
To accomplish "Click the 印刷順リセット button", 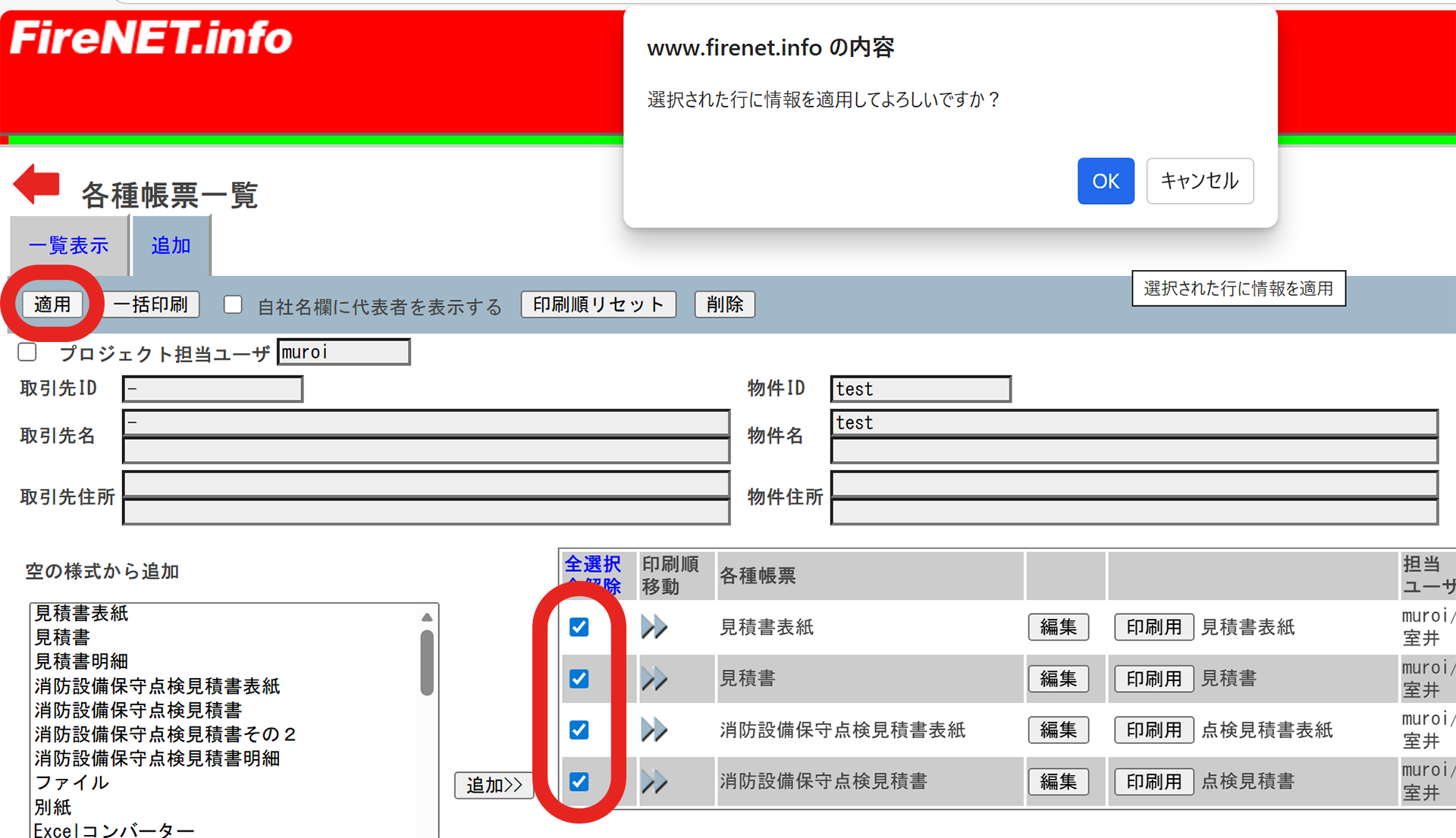I will coord(598,304).
